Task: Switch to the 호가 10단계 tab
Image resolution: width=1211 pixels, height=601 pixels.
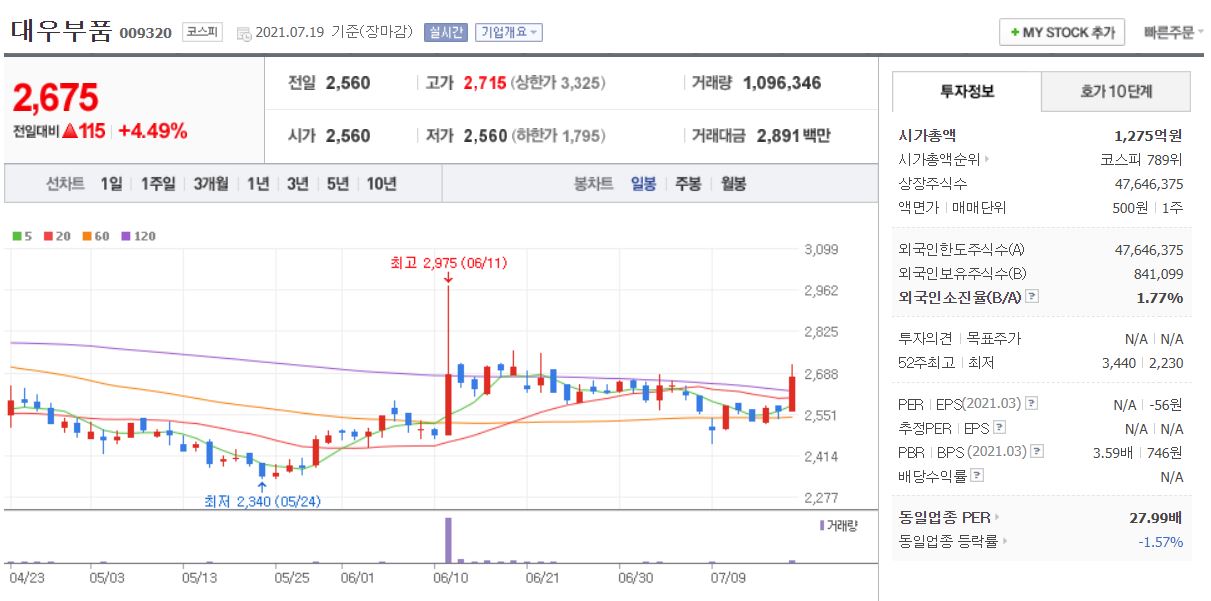Action: click(1117, 90)
